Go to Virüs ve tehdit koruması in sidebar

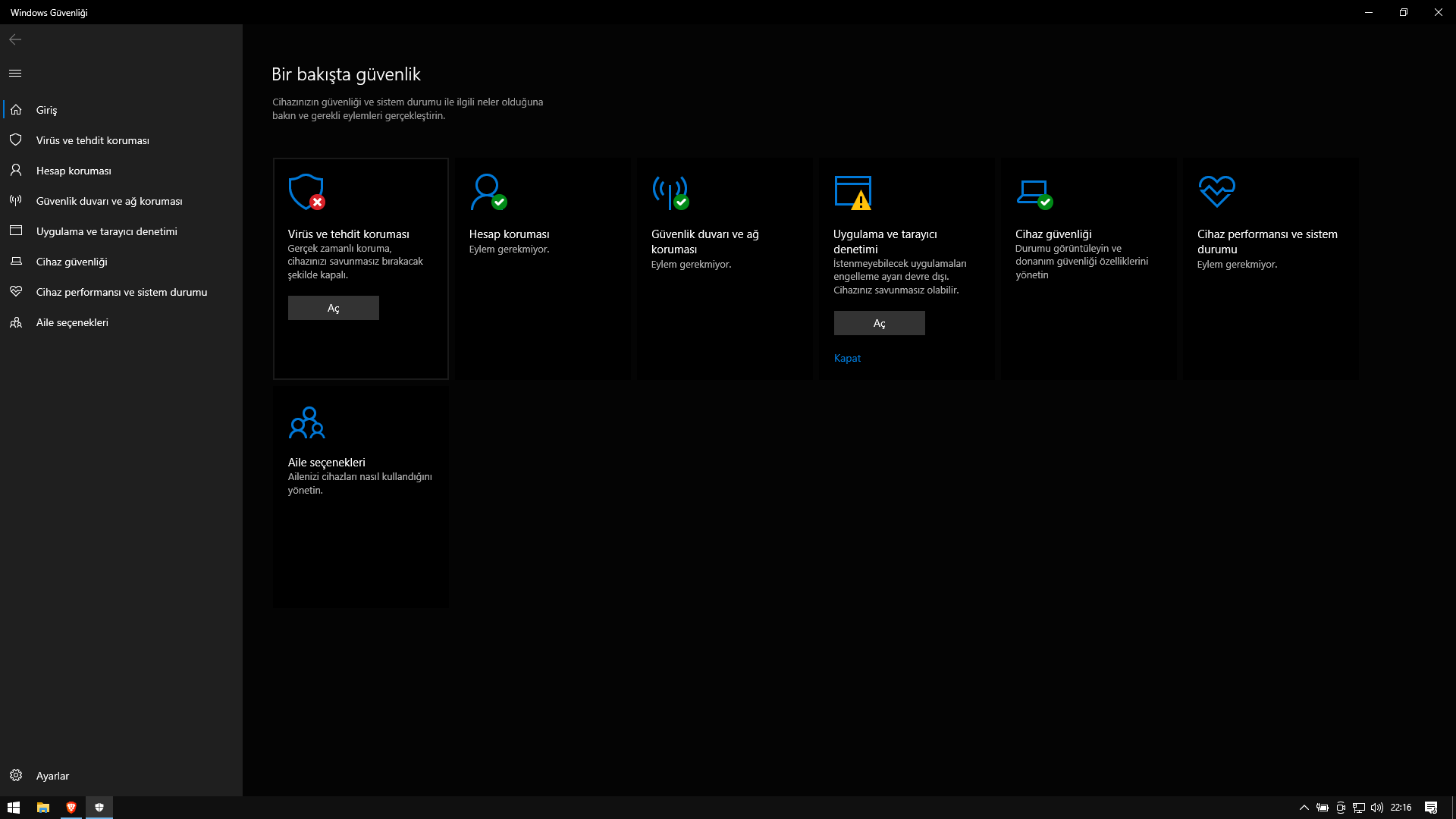121,140
